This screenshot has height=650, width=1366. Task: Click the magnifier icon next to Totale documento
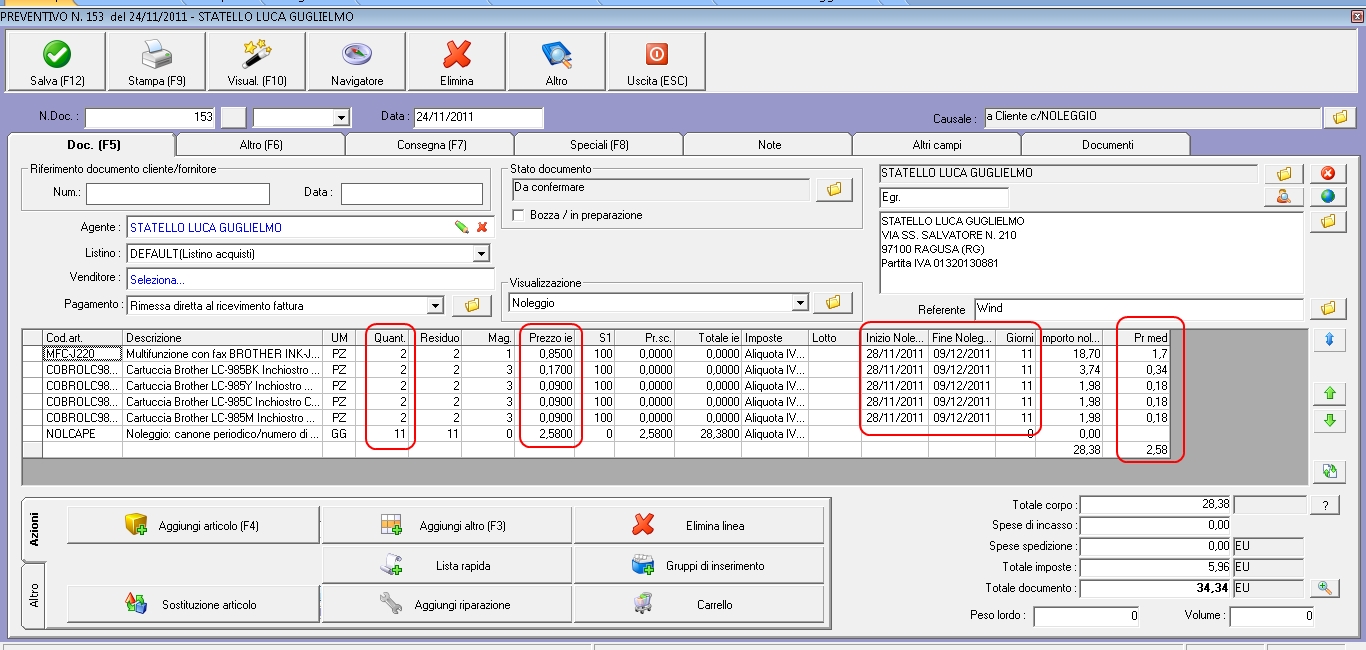(1326, 589)
